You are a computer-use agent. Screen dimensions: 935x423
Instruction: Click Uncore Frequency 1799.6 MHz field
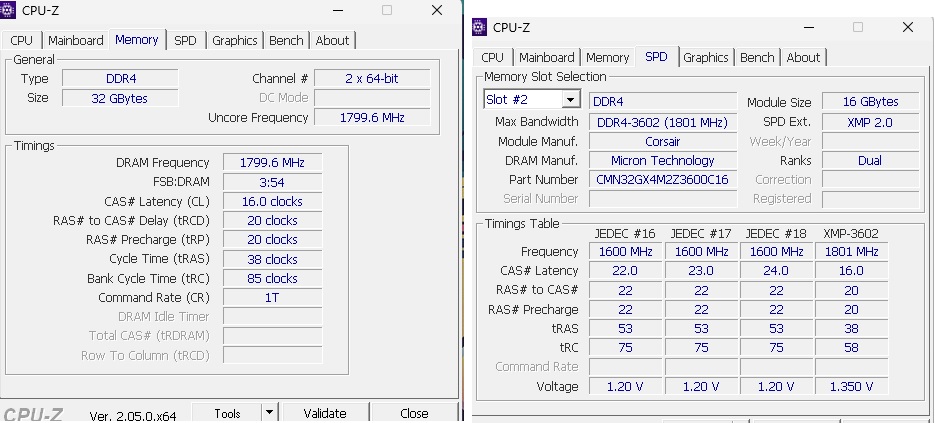pos(372,118)
